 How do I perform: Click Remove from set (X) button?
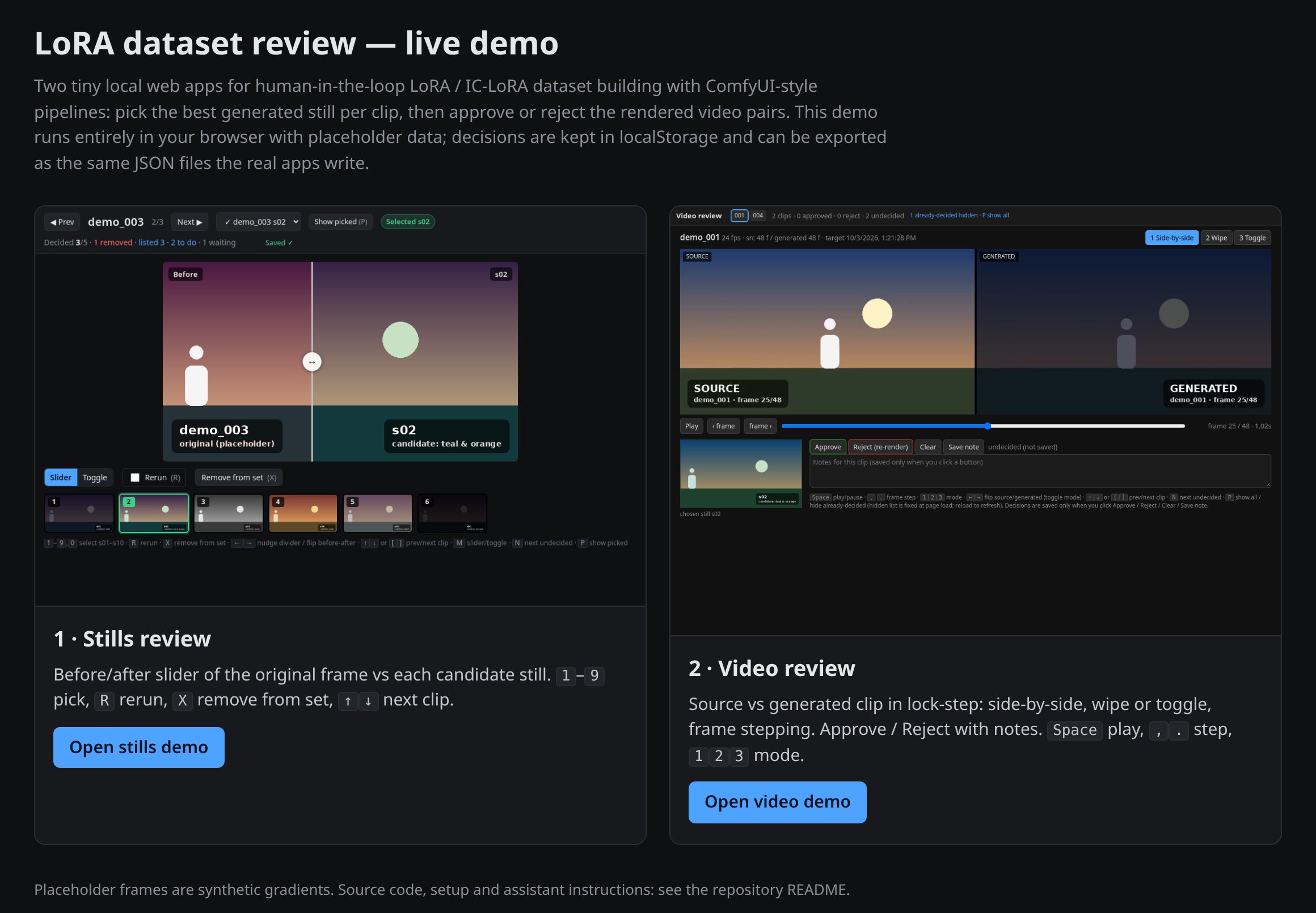tap(239, 477)
